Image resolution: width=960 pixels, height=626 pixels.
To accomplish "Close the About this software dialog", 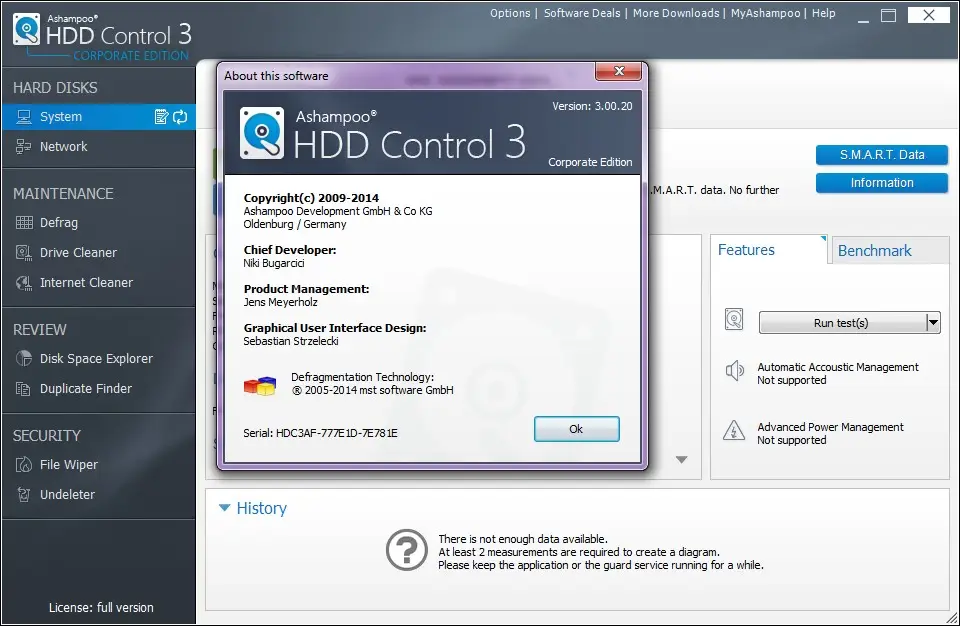I will coord(618,71).
